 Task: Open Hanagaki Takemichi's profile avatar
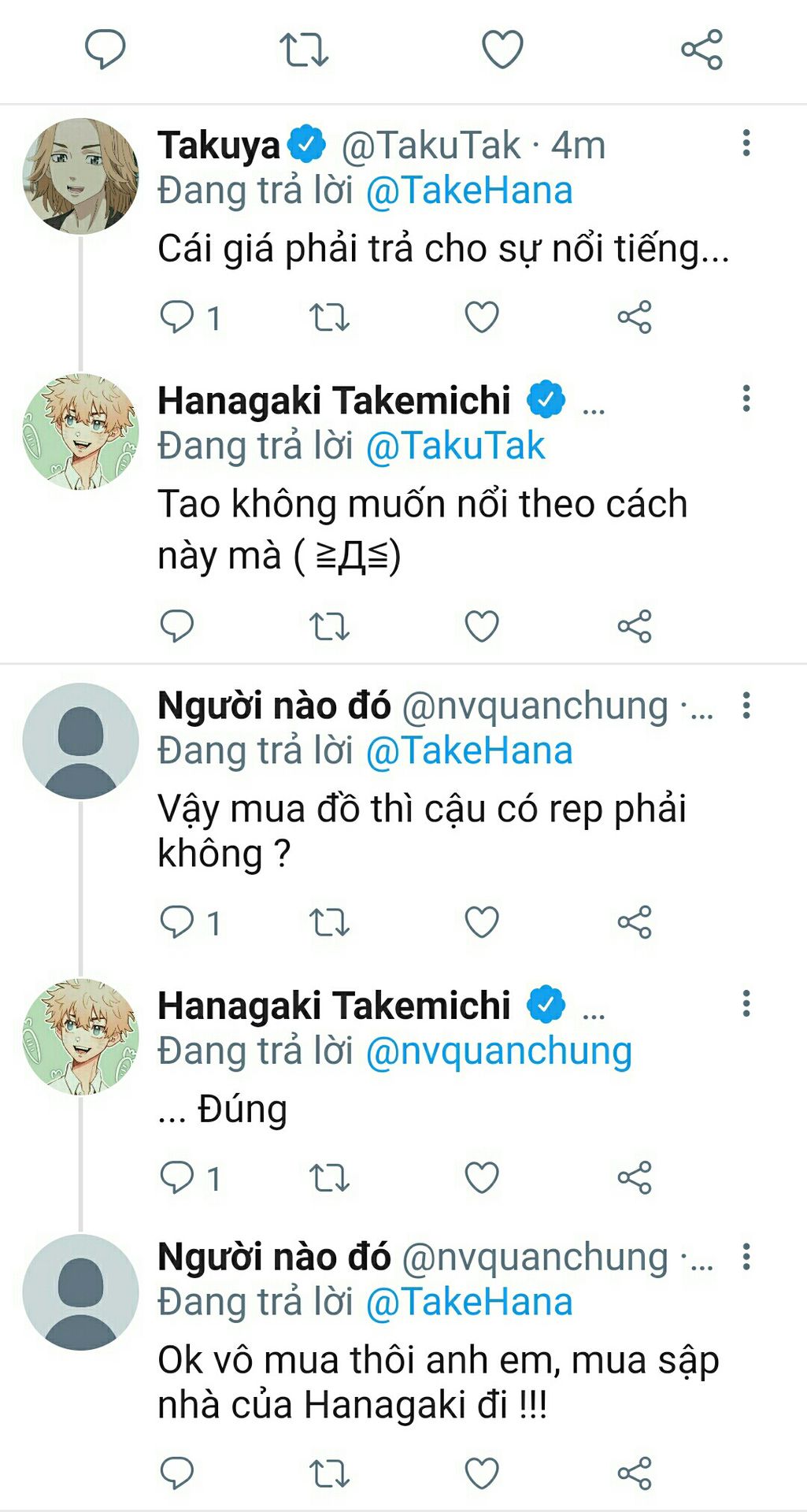coord(81,432)
